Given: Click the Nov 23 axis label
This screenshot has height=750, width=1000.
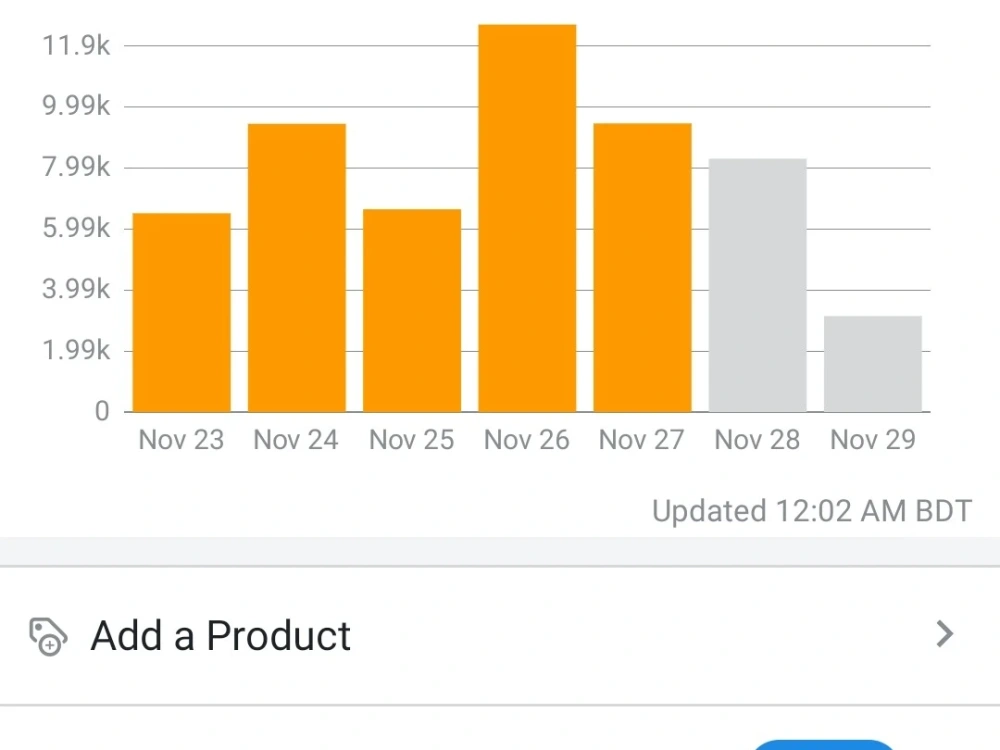Looking at the screenshot, I should [181, 440].
